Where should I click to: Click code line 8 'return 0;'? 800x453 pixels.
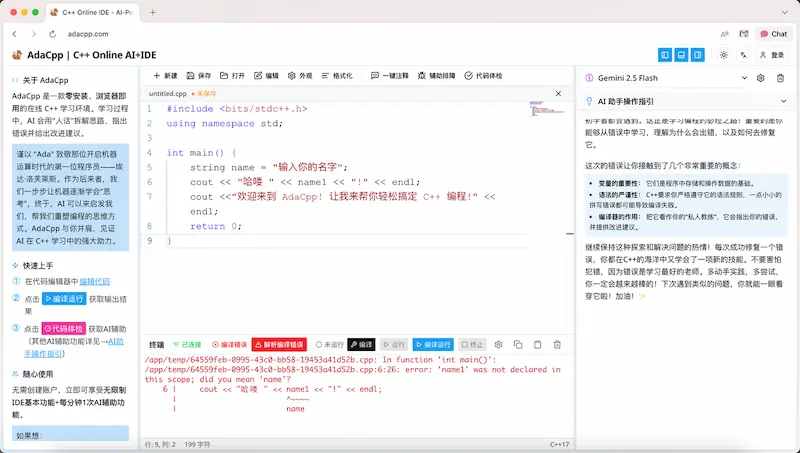[x=216, y=226]
